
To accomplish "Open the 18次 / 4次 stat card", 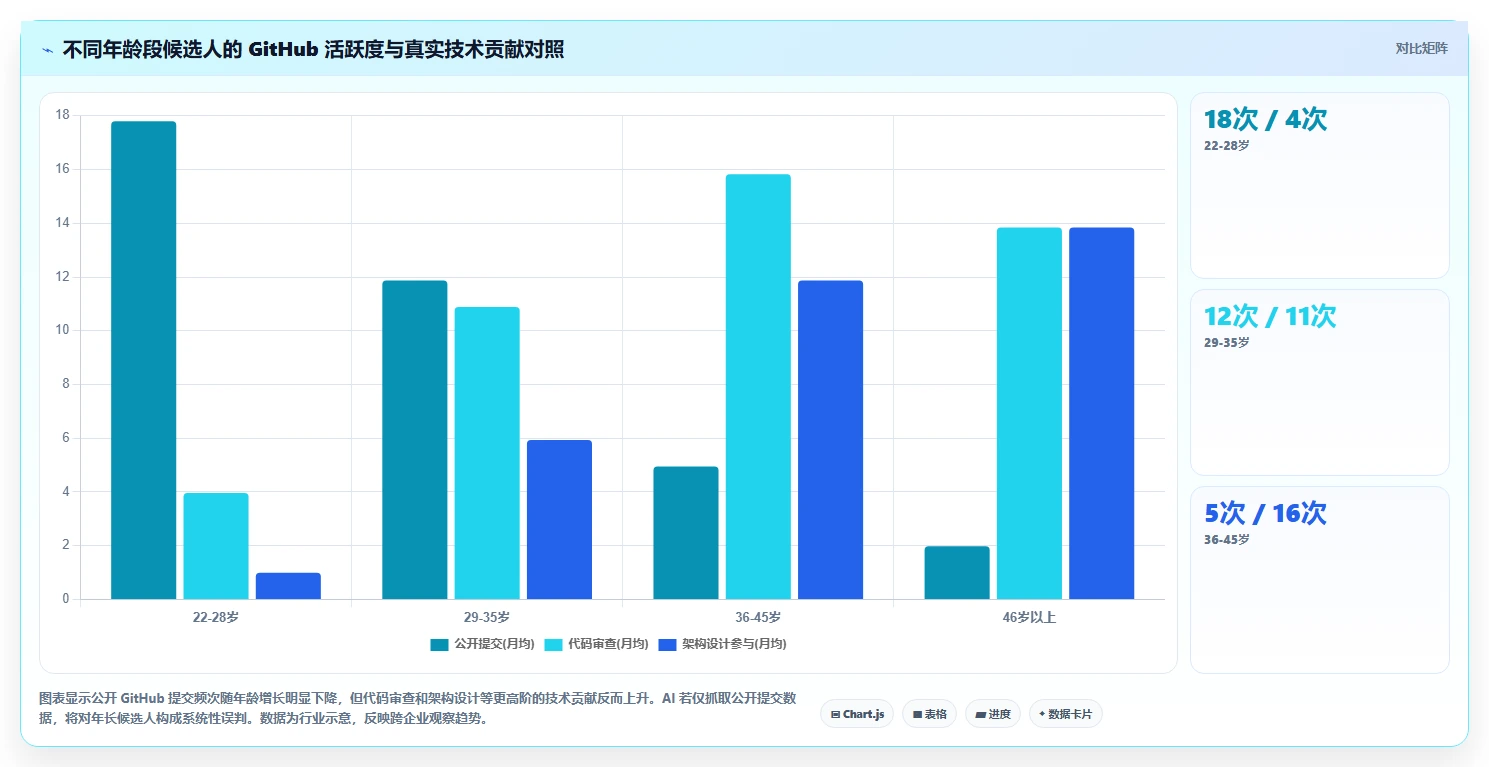I will (1319, 185).
